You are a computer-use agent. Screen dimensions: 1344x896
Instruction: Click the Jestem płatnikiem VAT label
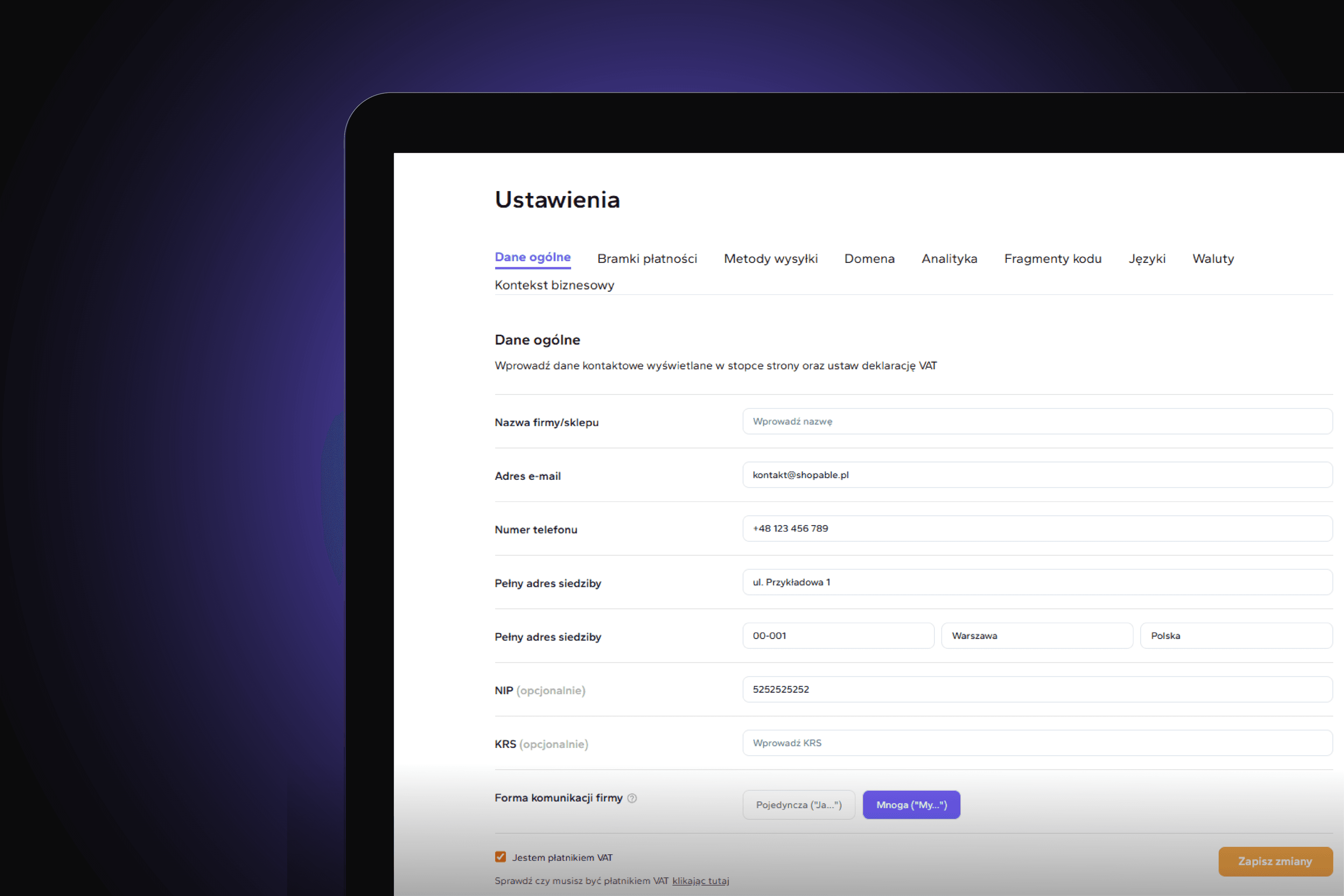tap(562, 858)
